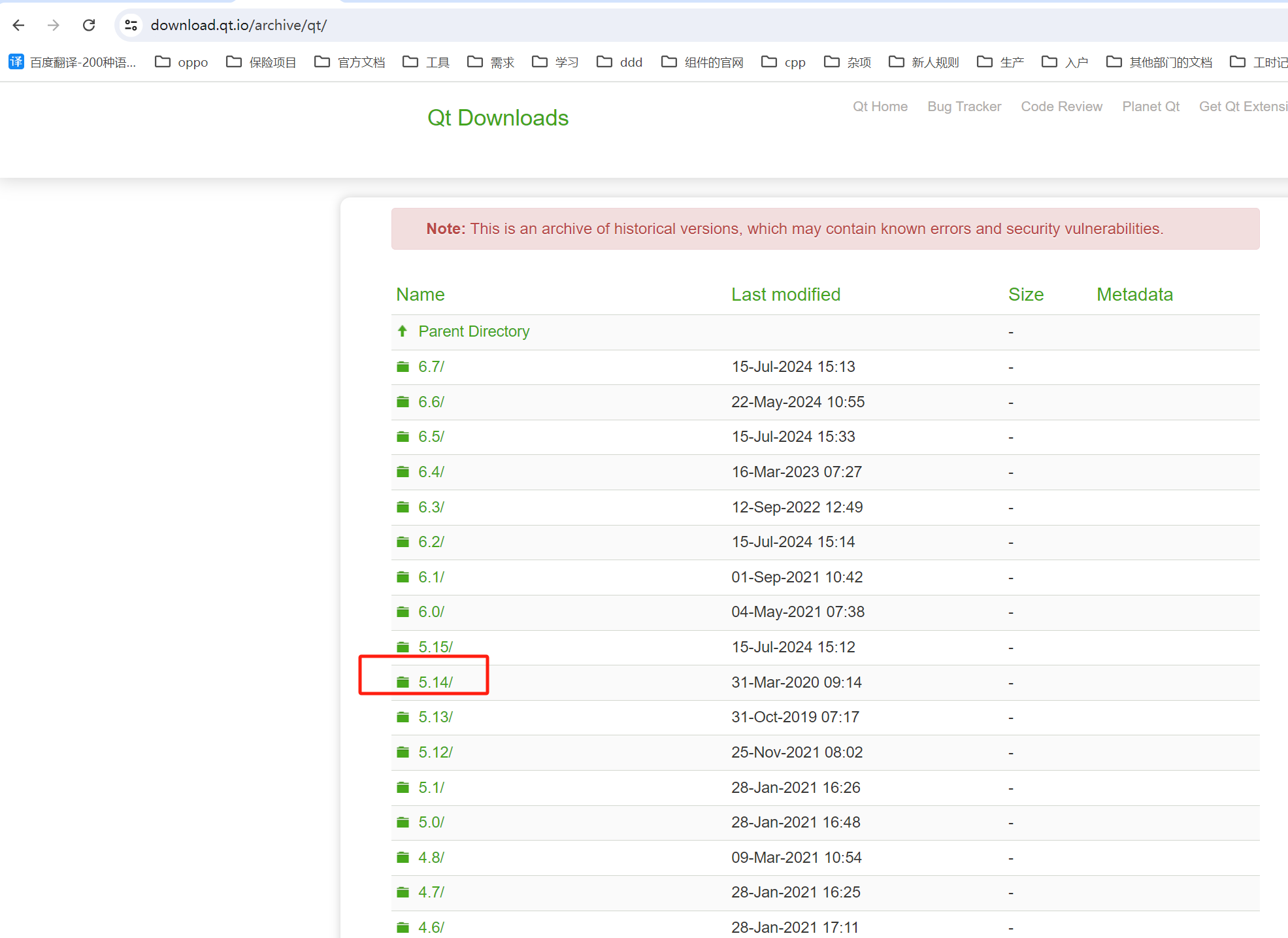Open the 保险项目 bookmark folder

pos(261,62)
